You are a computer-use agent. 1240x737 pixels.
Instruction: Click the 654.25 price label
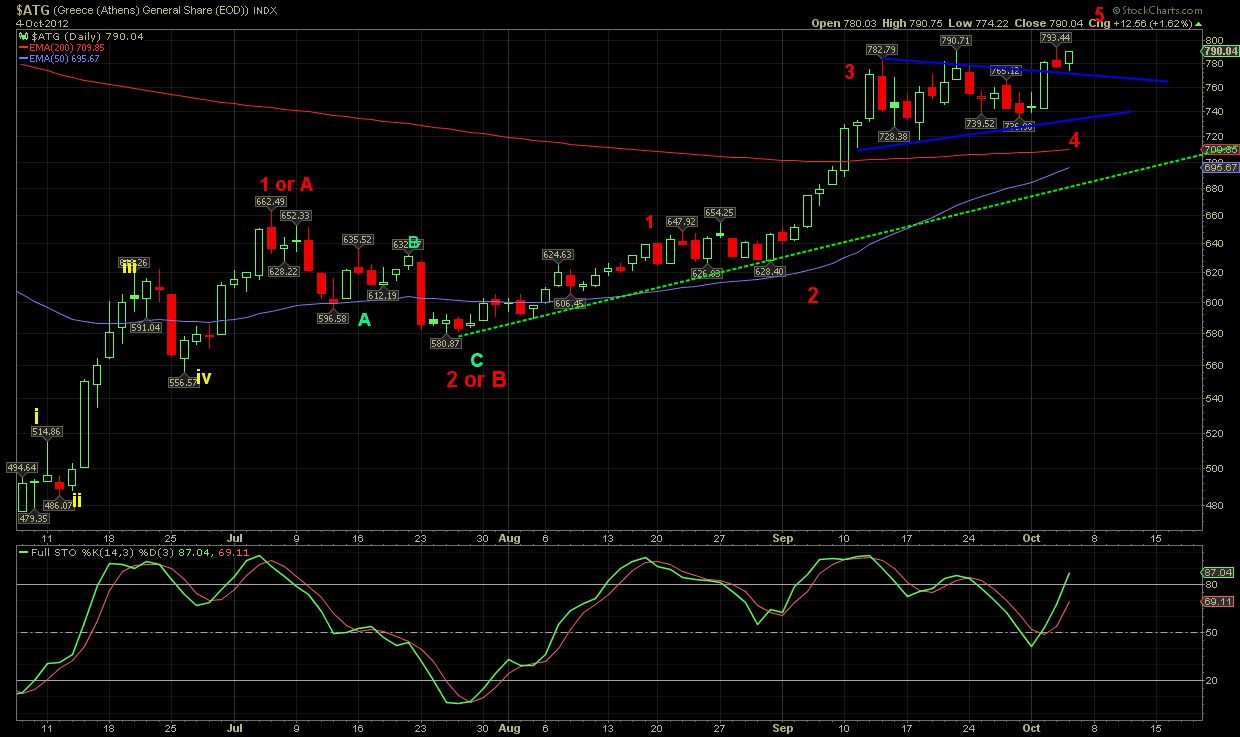[720, 212]
